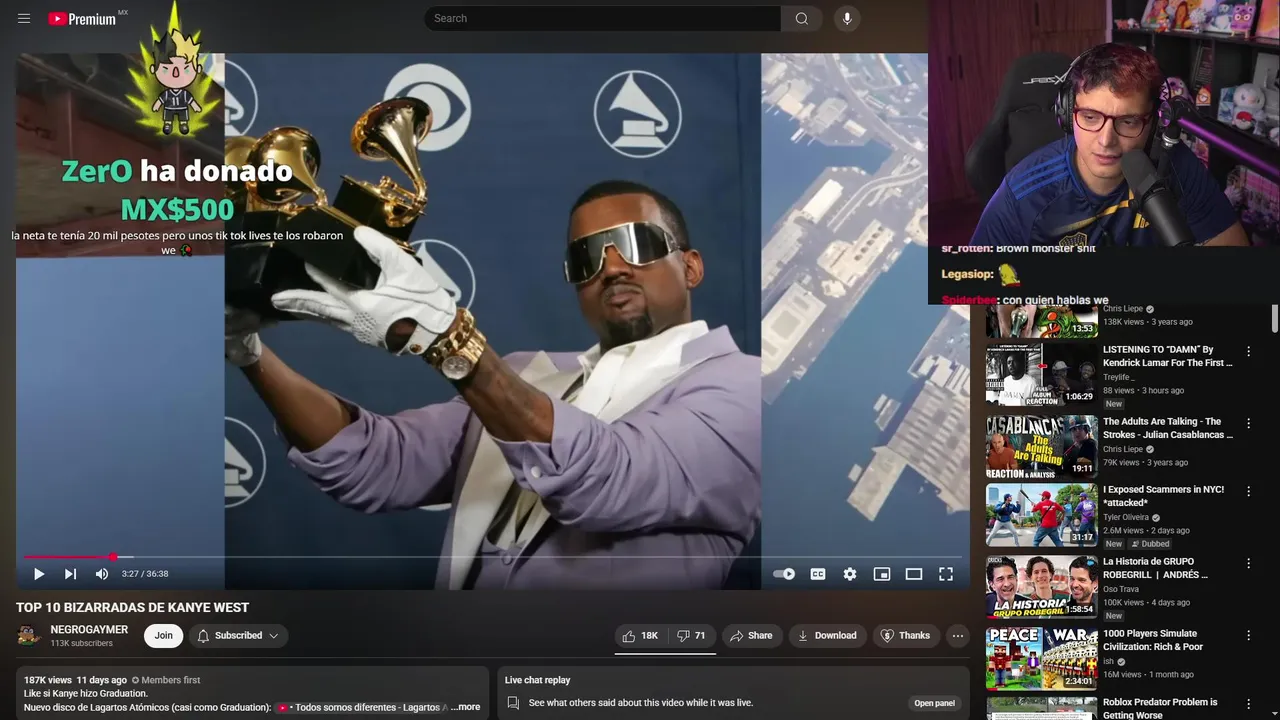
Task: Open the live chat replay panel
Action: tap(934, 703)
